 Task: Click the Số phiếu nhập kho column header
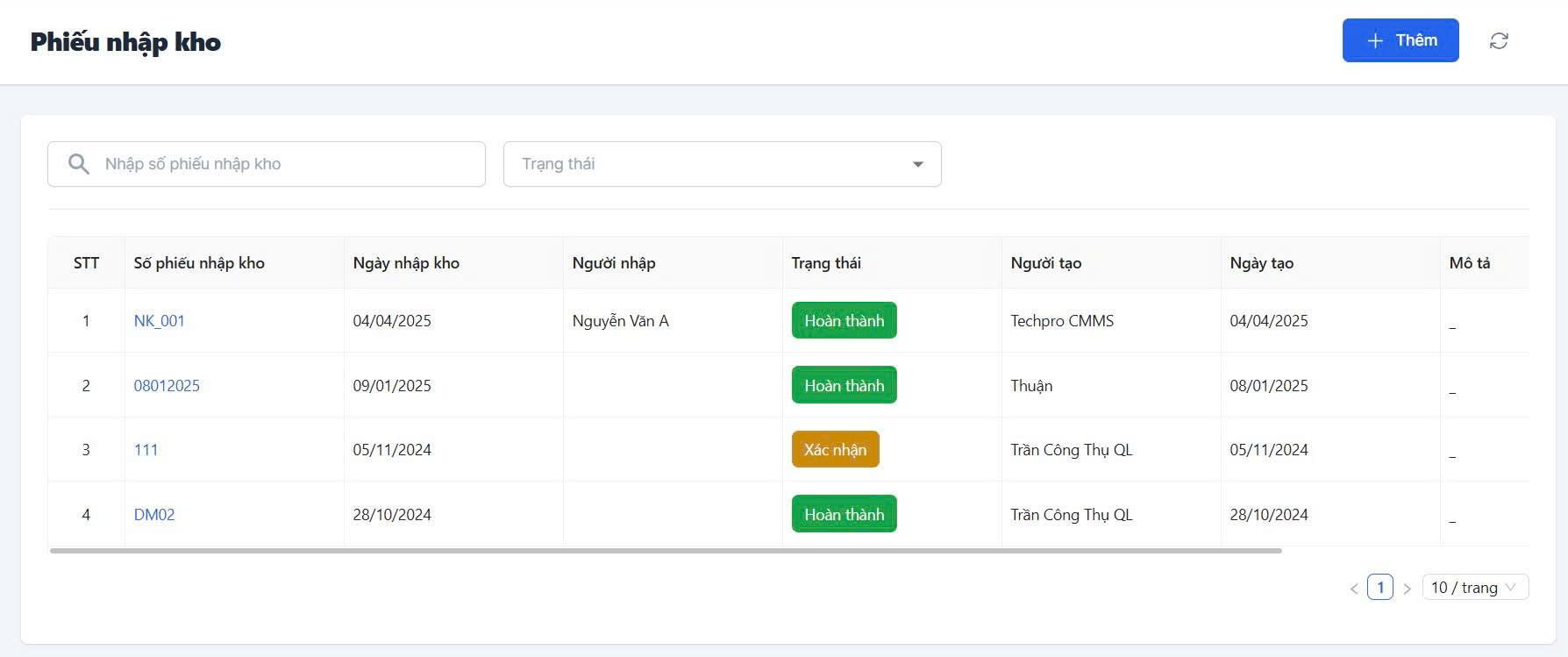(199, 263)
